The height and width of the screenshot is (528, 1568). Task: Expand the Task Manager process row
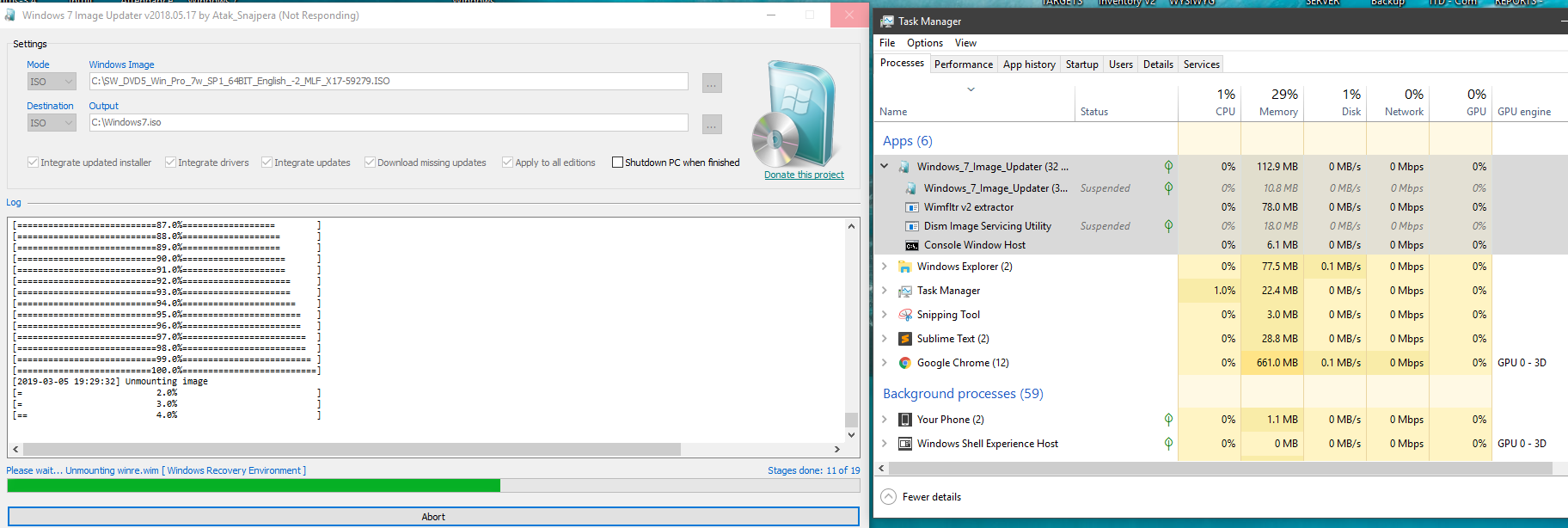(885, 291)
